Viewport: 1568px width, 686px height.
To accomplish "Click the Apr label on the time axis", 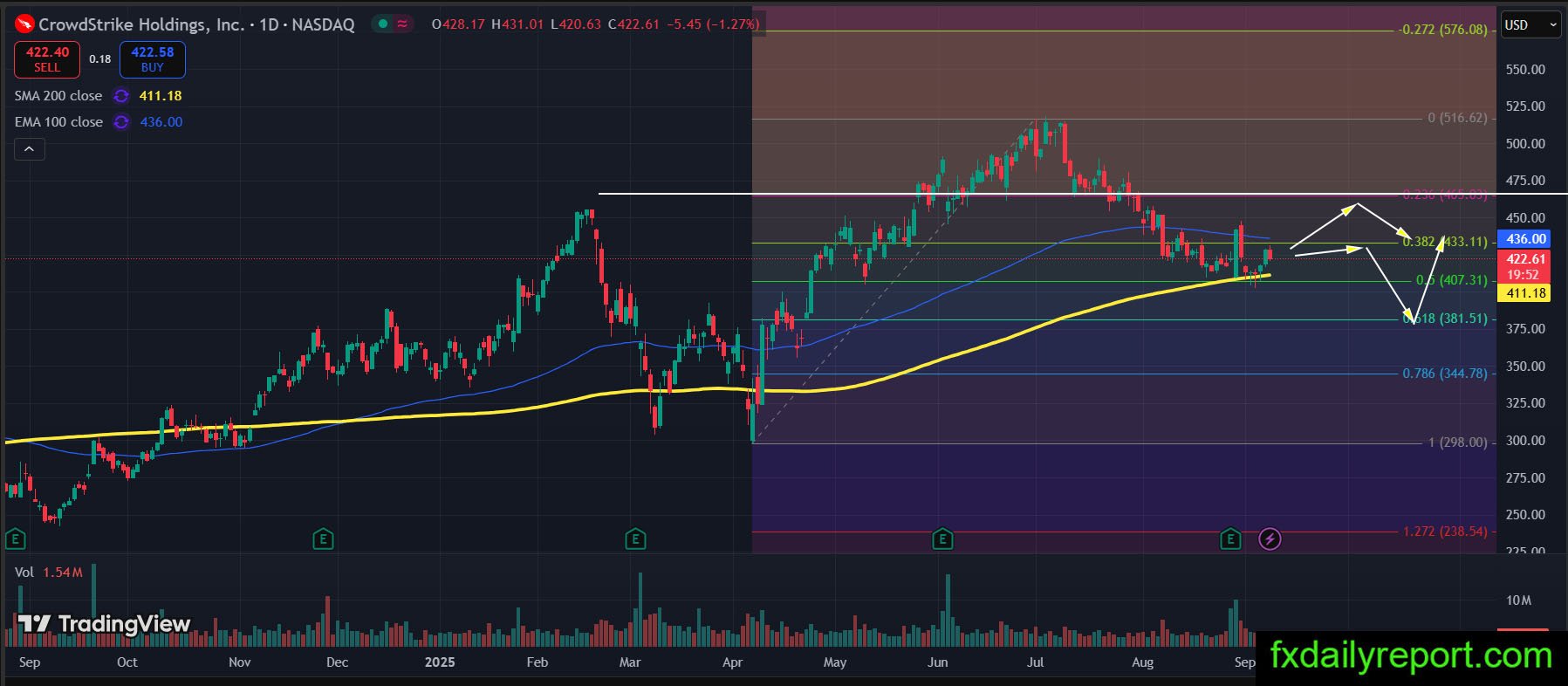I will pyautogui.click(x=733, y=662).
